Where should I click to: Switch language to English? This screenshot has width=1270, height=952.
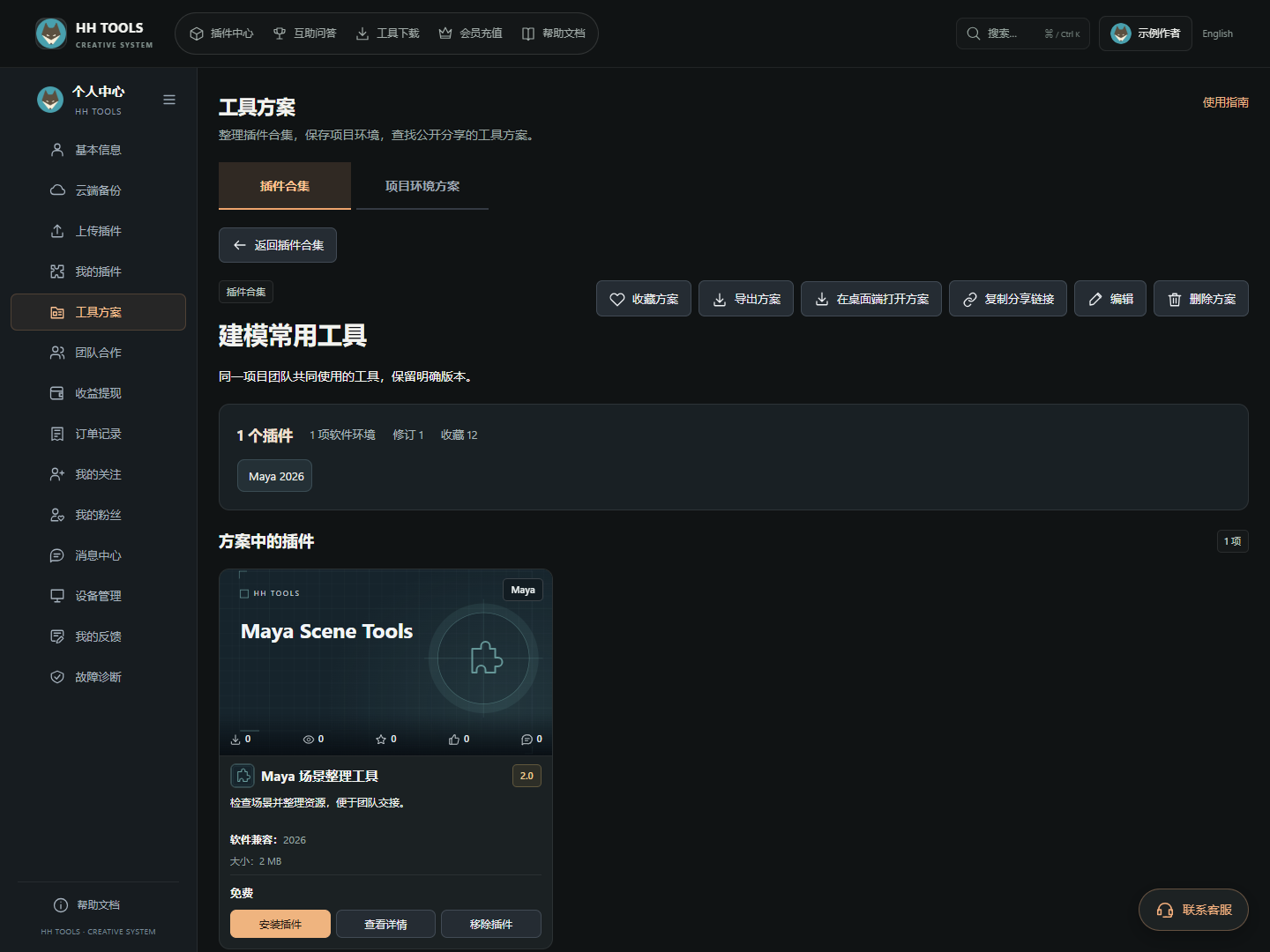click(x=1217, y=33)
